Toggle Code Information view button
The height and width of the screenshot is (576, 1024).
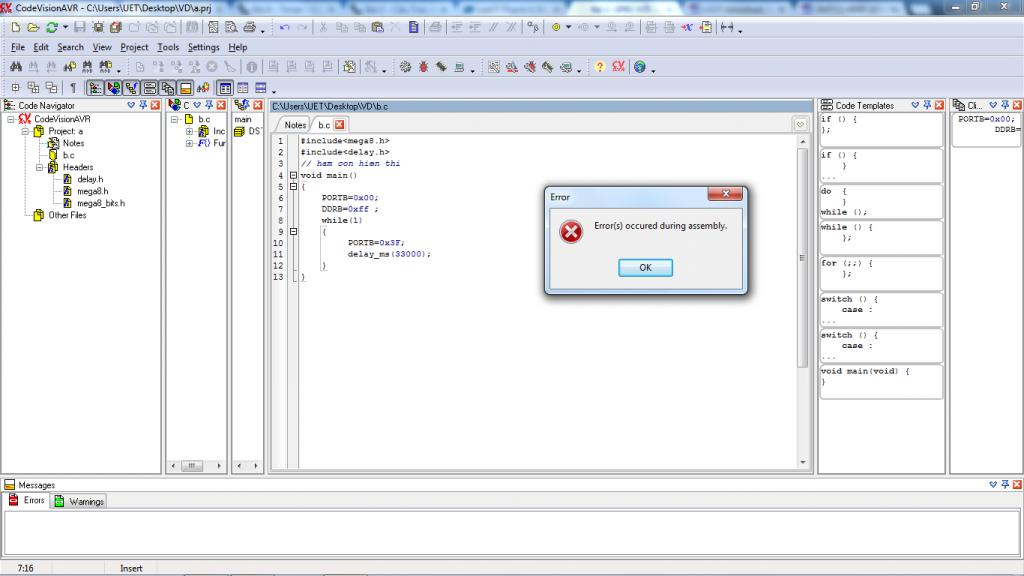point(113,88)
